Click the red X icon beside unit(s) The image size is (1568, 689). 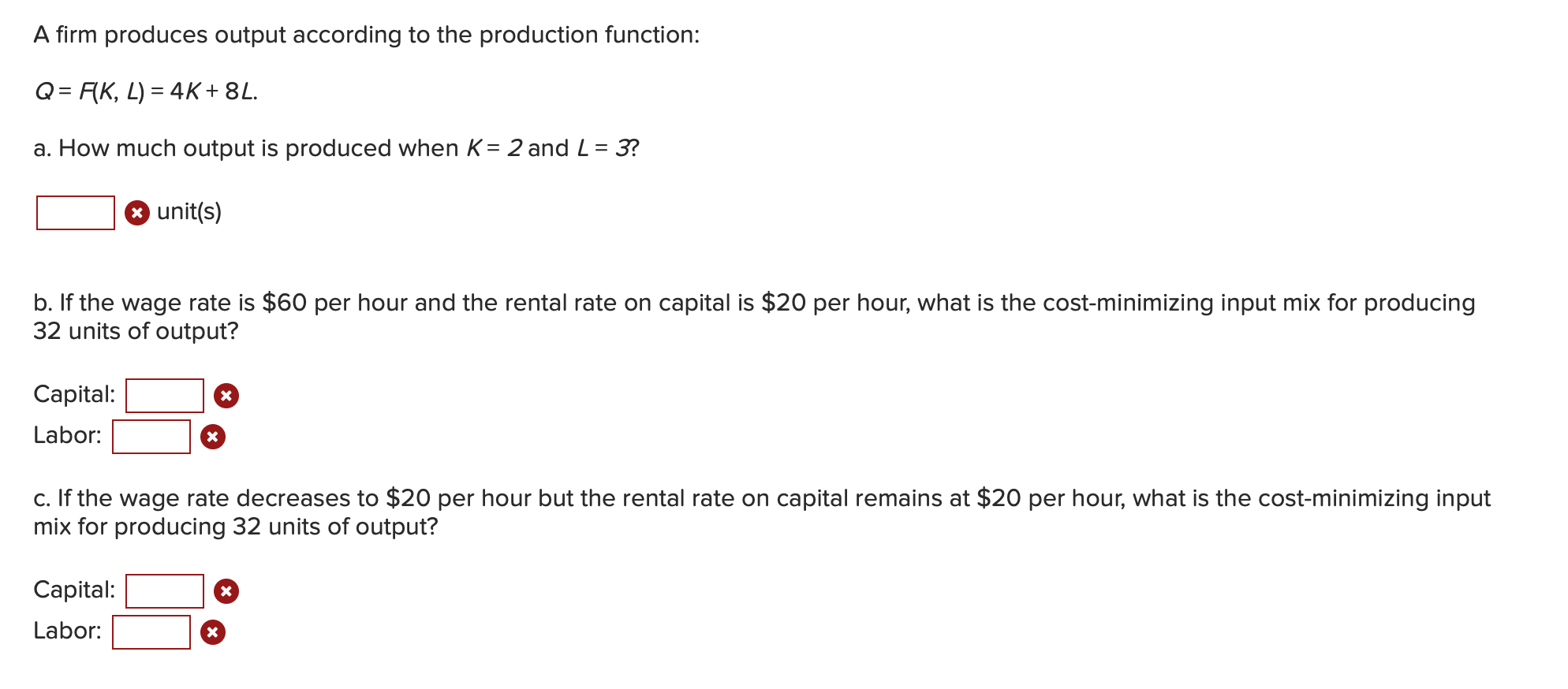[137, 213]
